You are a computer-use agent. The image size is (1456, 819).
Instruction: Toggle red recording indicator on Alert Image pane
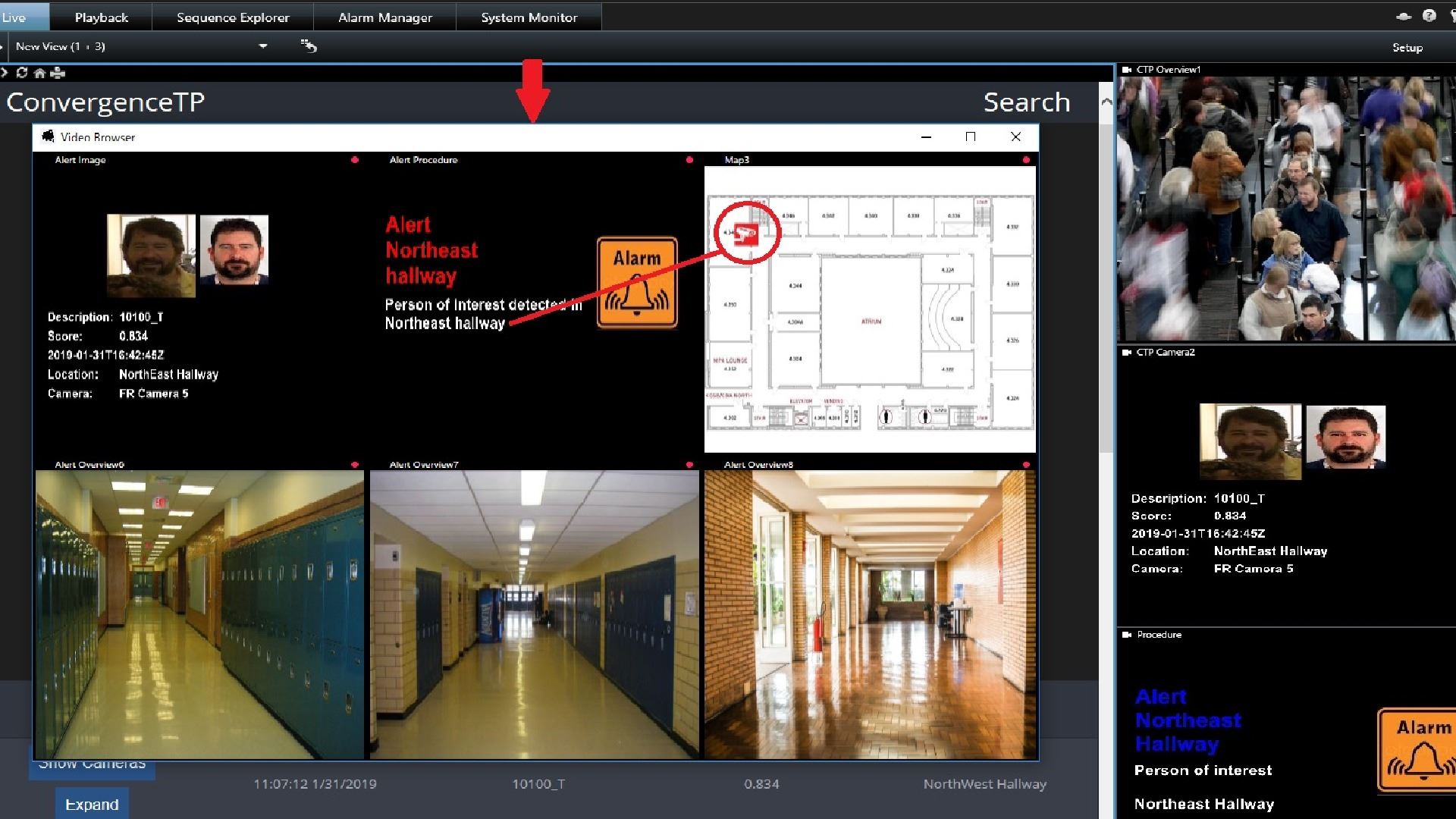pos(355,160)
